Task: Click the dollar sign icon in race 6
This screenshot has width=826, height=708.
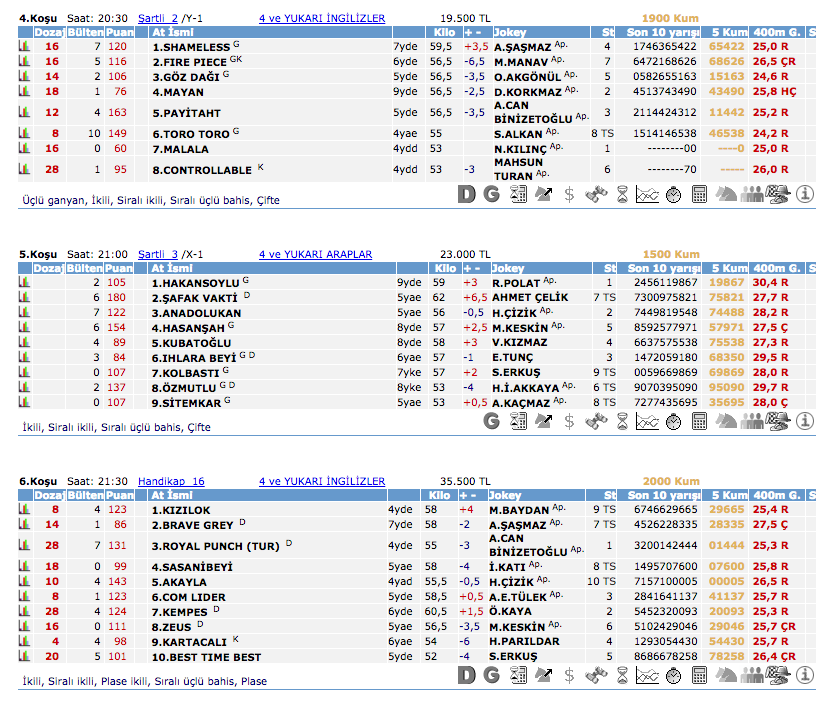Action: (569, 676)
